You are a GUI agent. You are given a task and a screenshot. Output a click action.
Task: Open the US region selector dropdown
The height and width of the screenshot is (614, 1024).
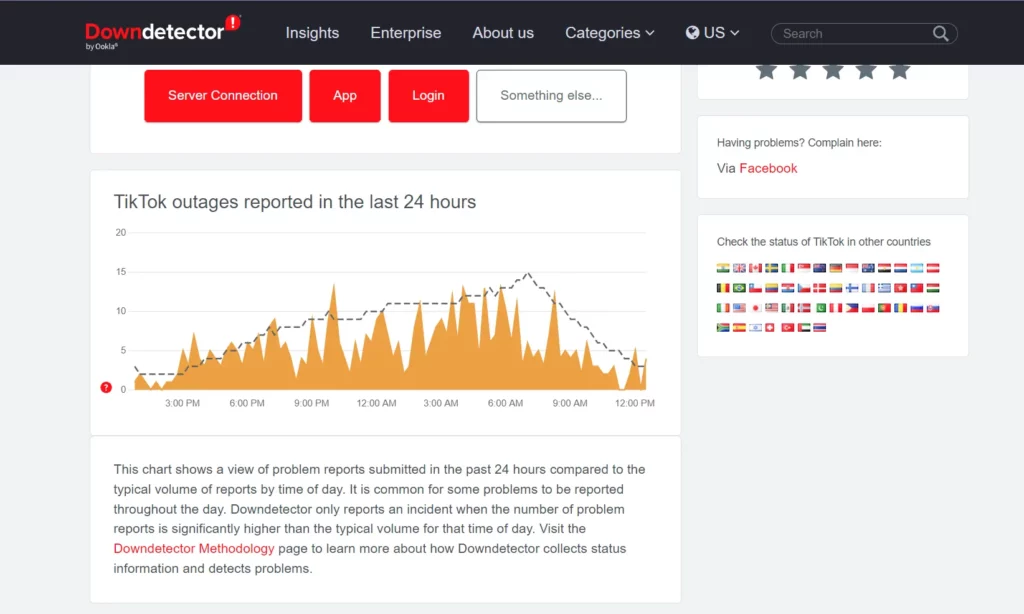coord(712,33)
